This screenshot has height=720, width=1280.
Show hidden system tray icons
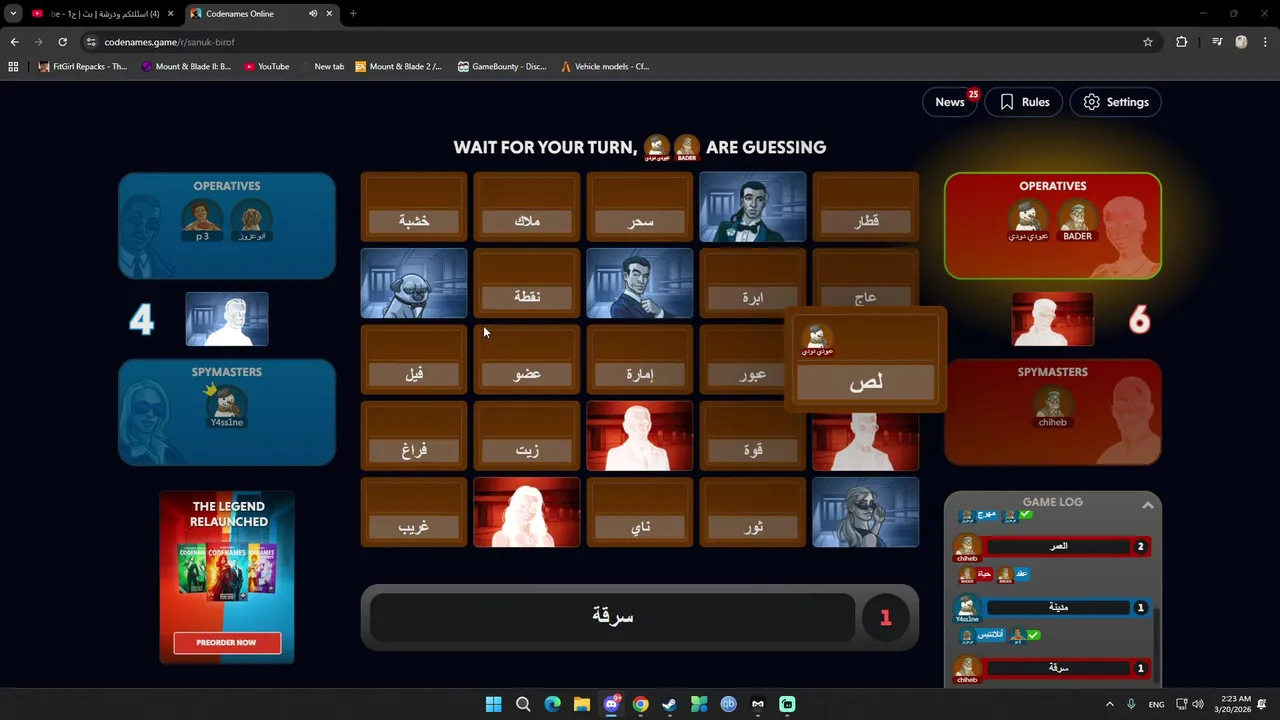tap(1109, 704)
